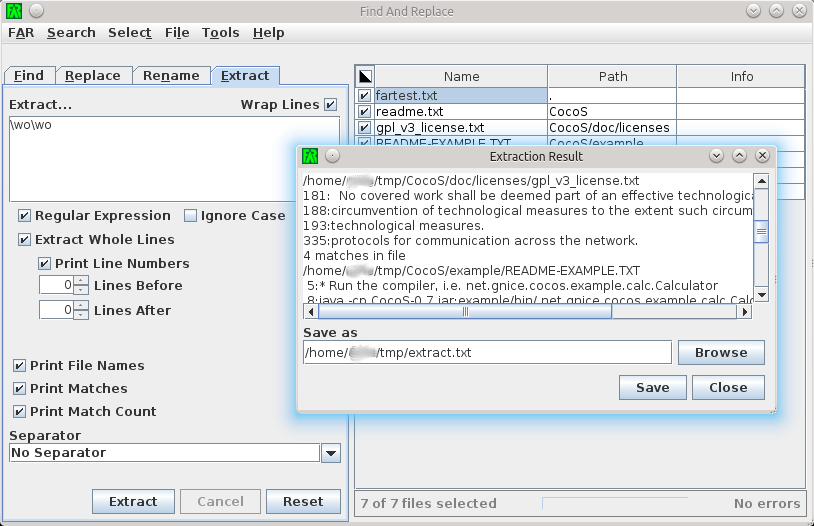Screen dimensions: 814x526
Task: Uncheck Print Line Numbers option
Action: (x=45, y=263)
